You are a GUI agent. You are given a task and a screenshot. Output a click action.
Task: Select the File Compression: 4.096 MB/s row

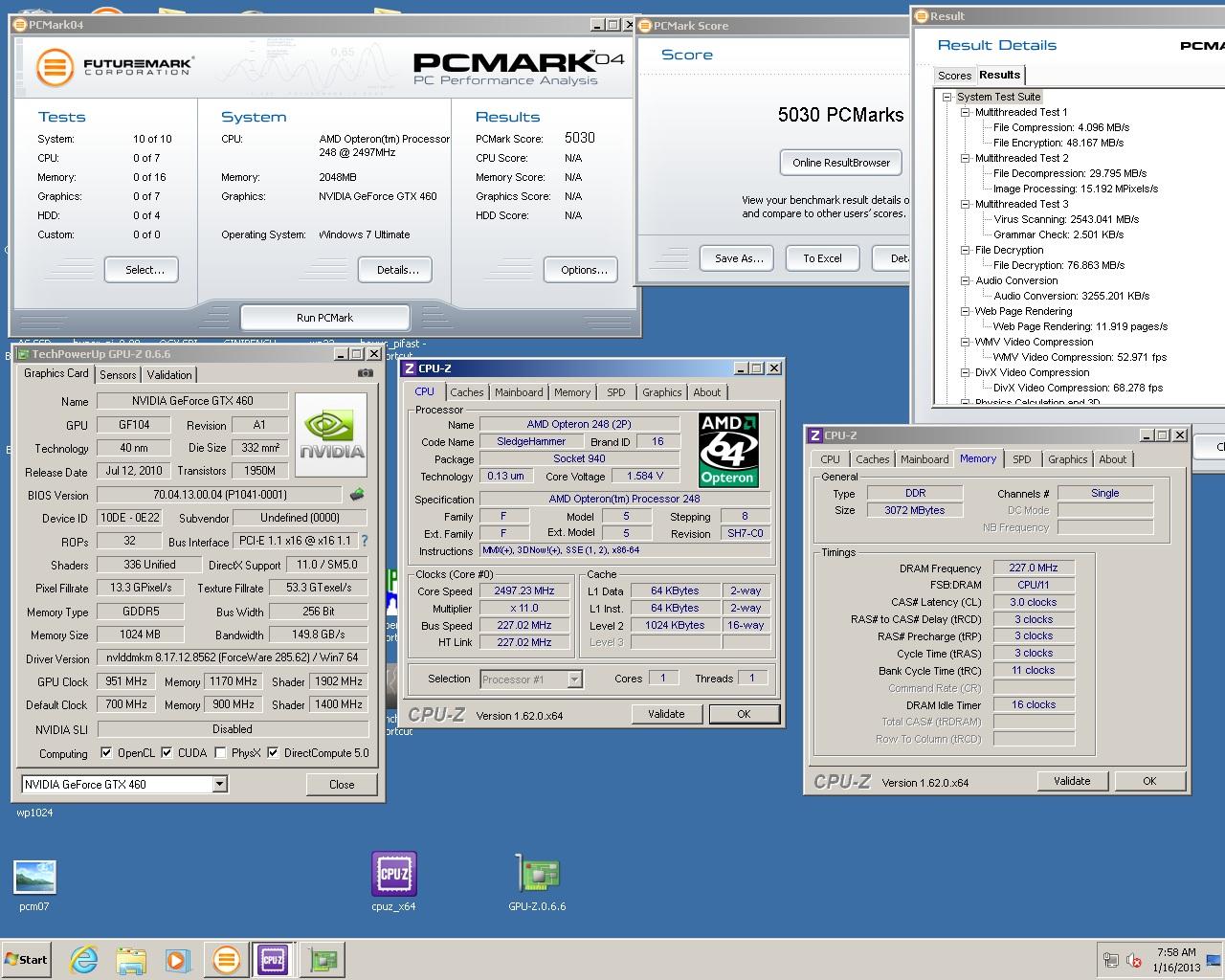tap(1061, 127)
